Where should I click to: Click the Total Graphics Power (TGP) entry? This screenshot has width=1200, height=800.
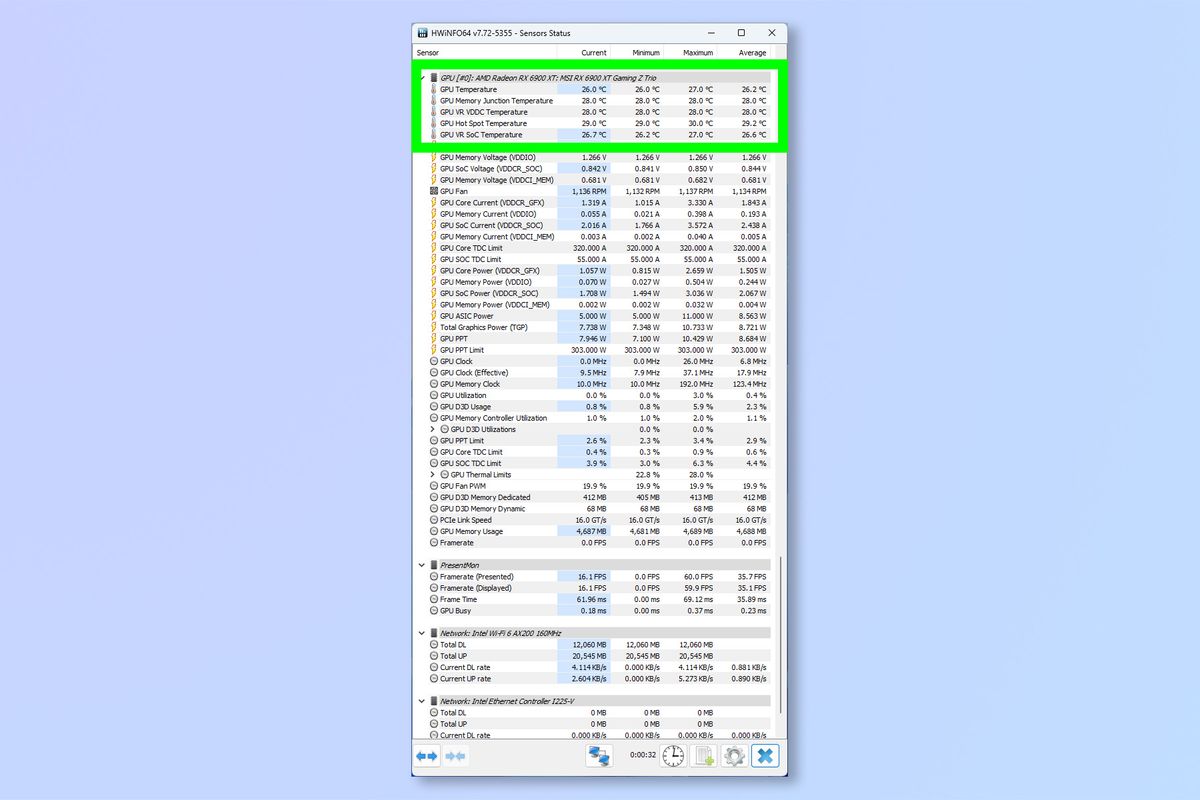coord(485,327)
